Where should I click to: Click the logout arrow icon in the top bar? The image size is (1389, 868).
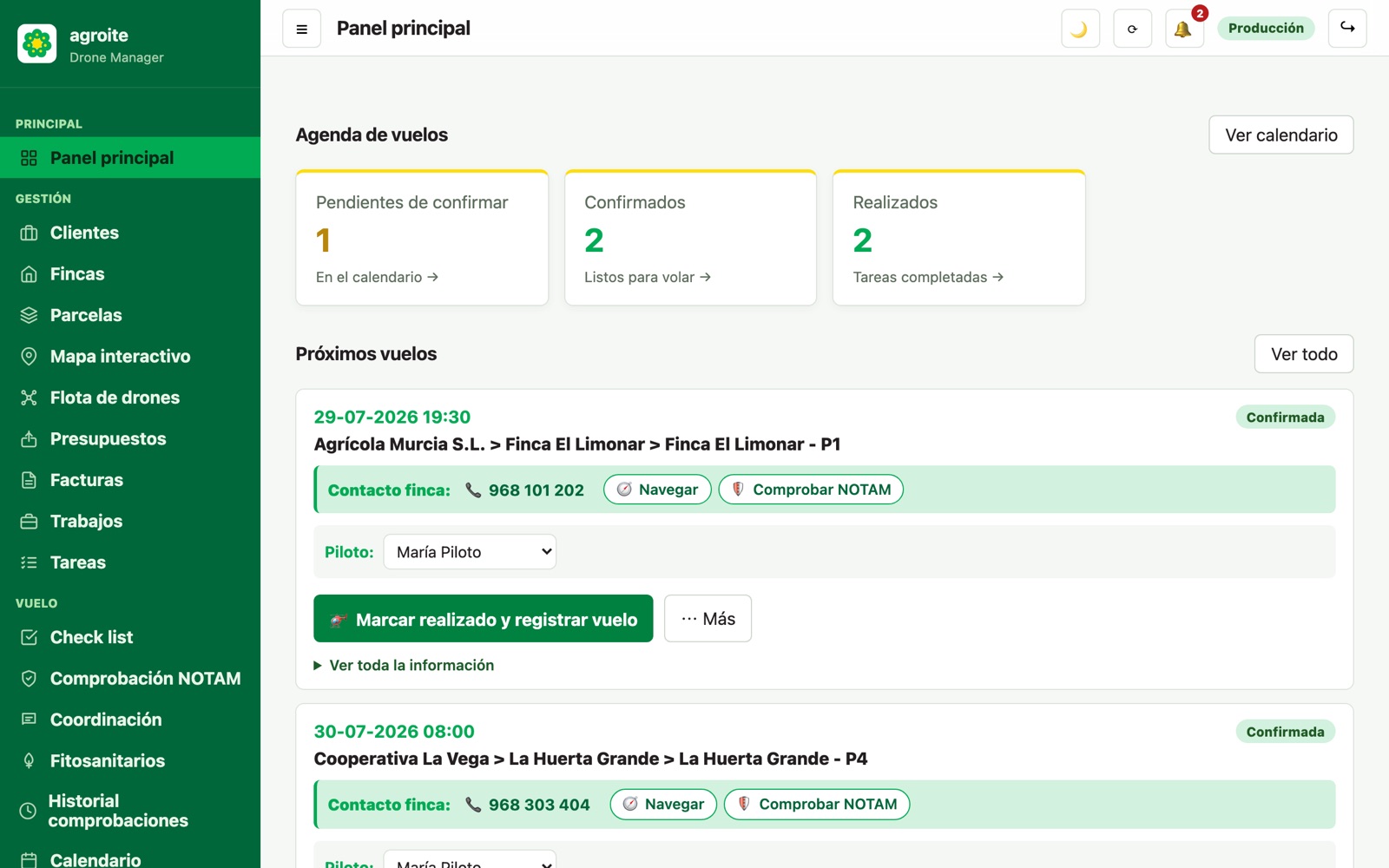point(1347,29)
